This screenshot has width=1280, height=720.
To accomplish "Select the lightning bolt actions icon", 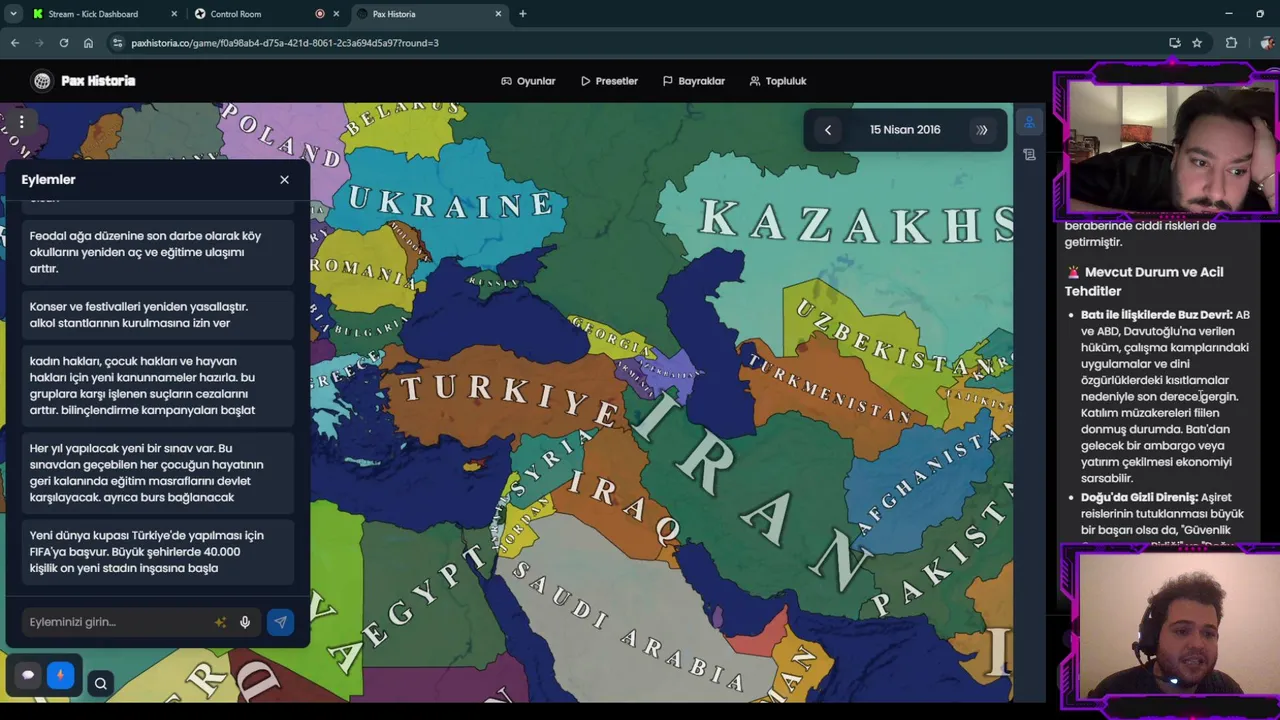I will 60,675.
